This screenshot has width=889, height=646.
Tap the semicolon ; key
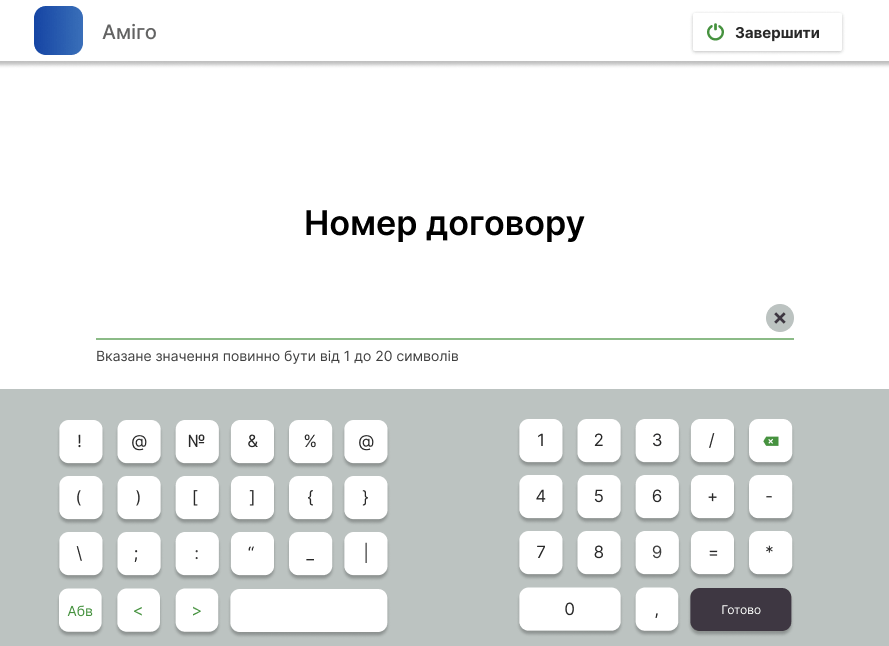139,554
